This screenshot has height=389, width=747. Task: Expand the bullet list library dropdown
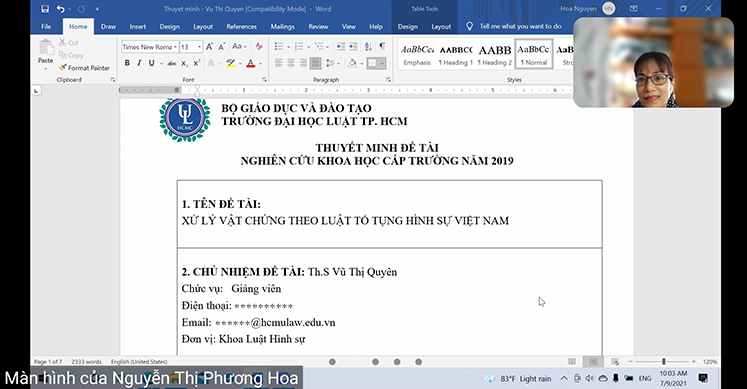click(x=288, y=47)
